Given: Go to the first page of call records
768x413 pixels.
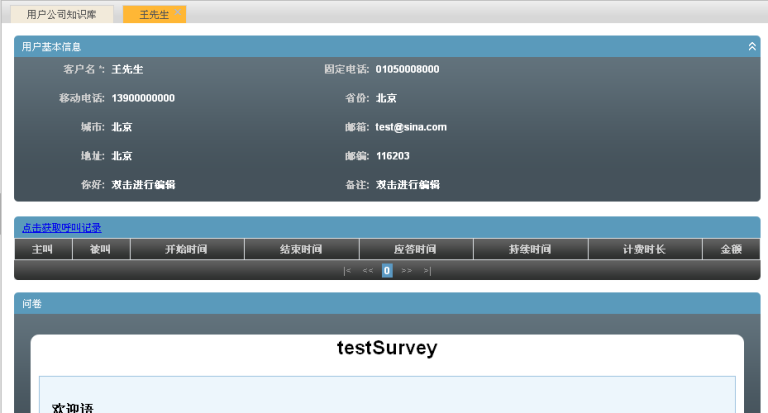Looking at the screenshot, I should pos(347,271).
